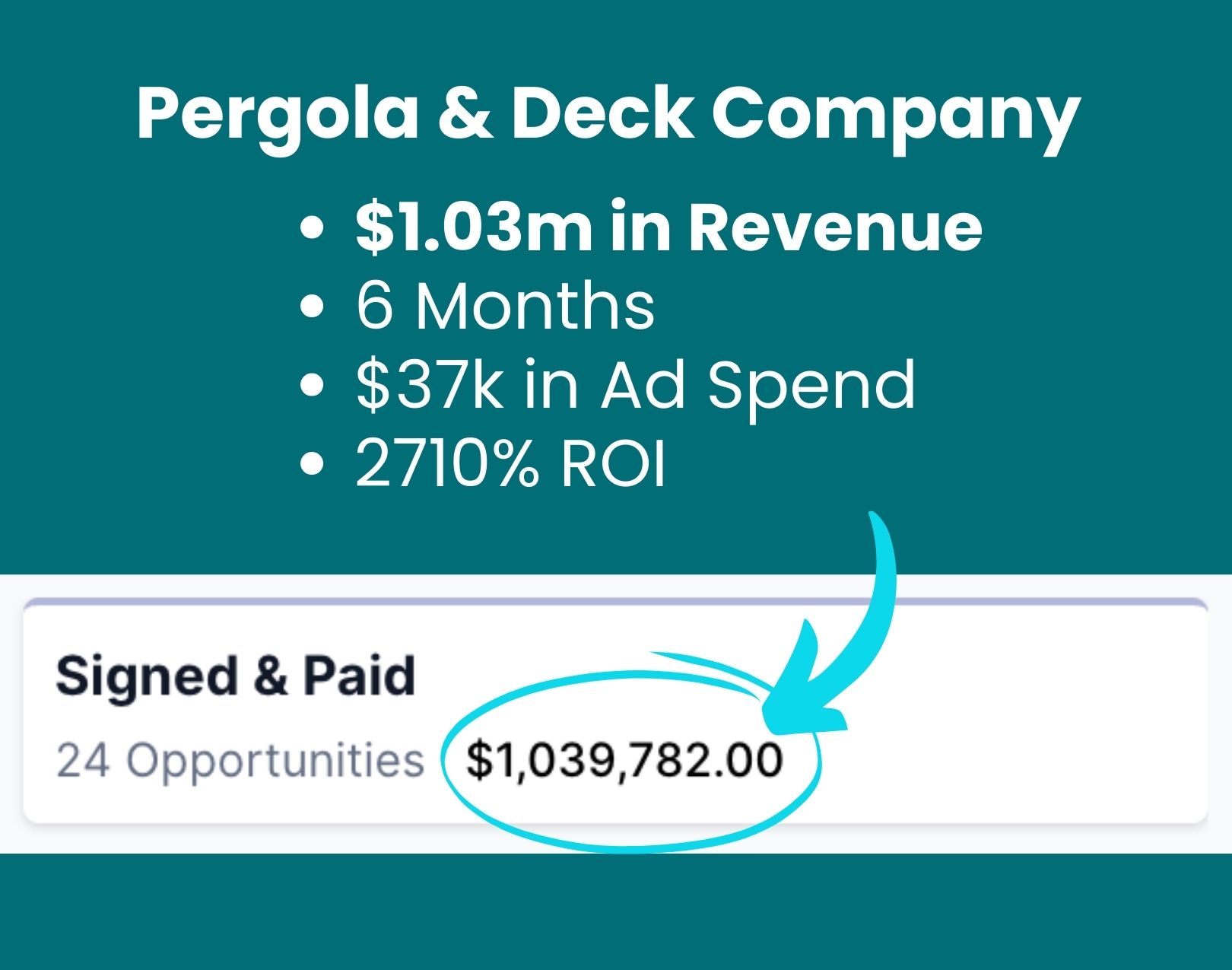This screenshot has width=1232, height=970.
Task: Click the 2710% ROI text
Action: pos(510,463)
